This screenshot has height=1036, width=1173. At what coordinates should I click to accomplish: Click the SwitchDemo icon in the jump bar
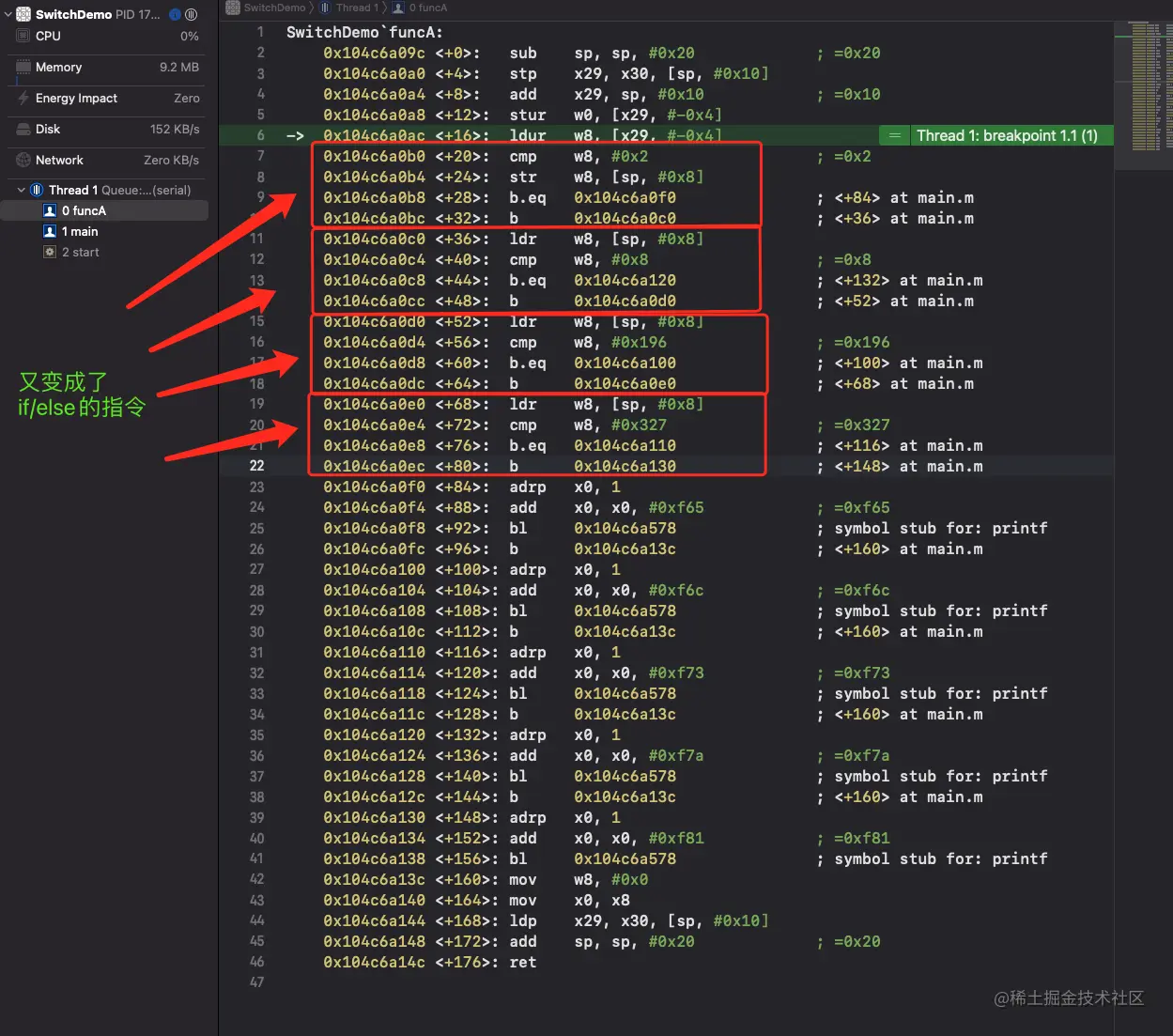(233, 8)
